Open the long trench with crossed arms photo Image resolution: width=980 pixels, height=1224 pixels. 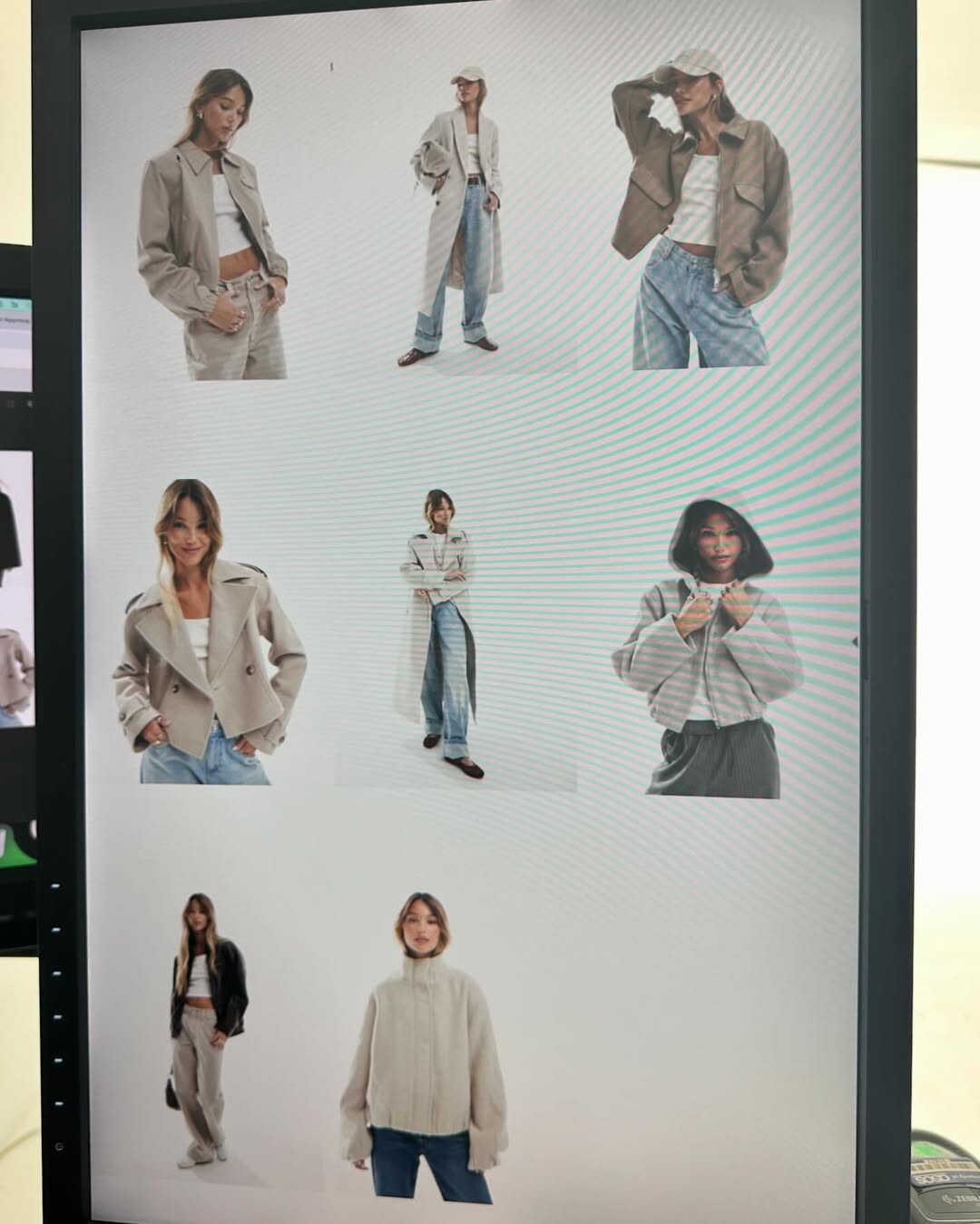(439, 633)
